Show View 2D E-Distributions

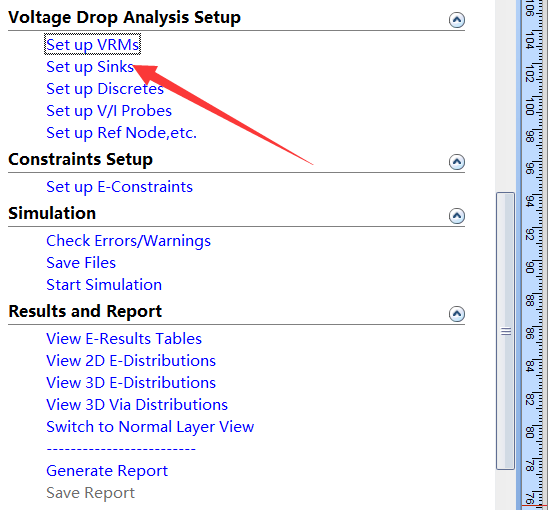pos(131,361)
